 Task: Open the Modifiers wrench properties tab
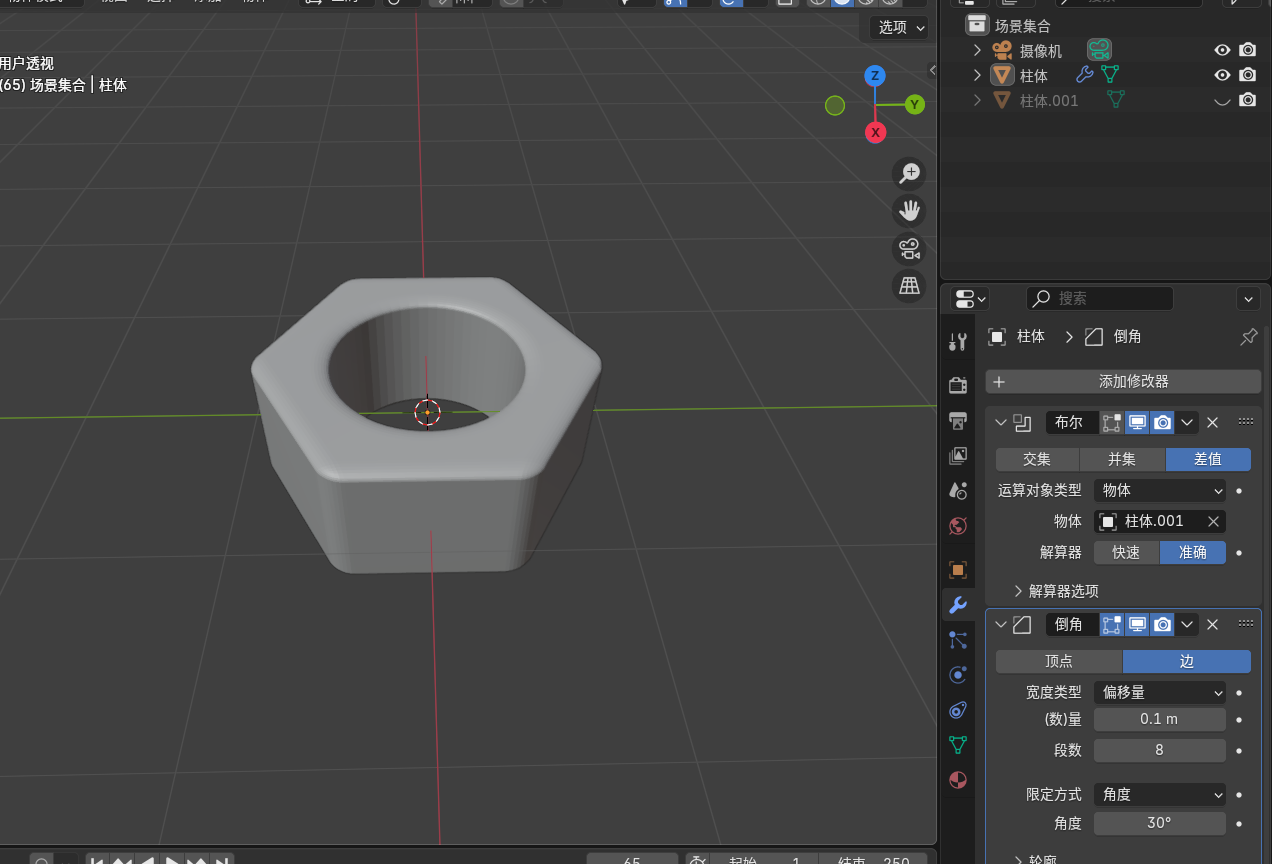coord(958,604)
